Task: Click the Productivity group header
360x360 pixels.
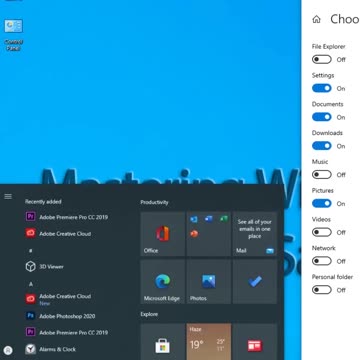Action: click(154, 202)
